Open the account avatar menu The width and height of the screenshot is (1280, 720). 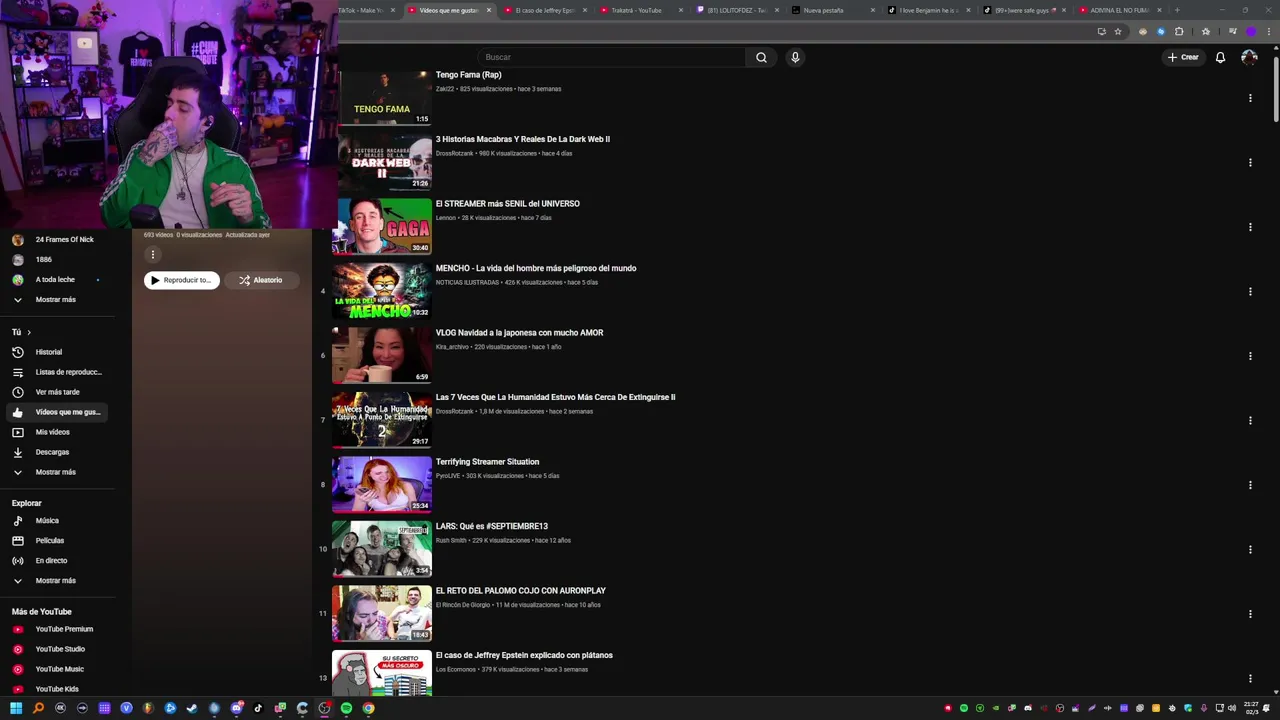(x=1249, y=57)
